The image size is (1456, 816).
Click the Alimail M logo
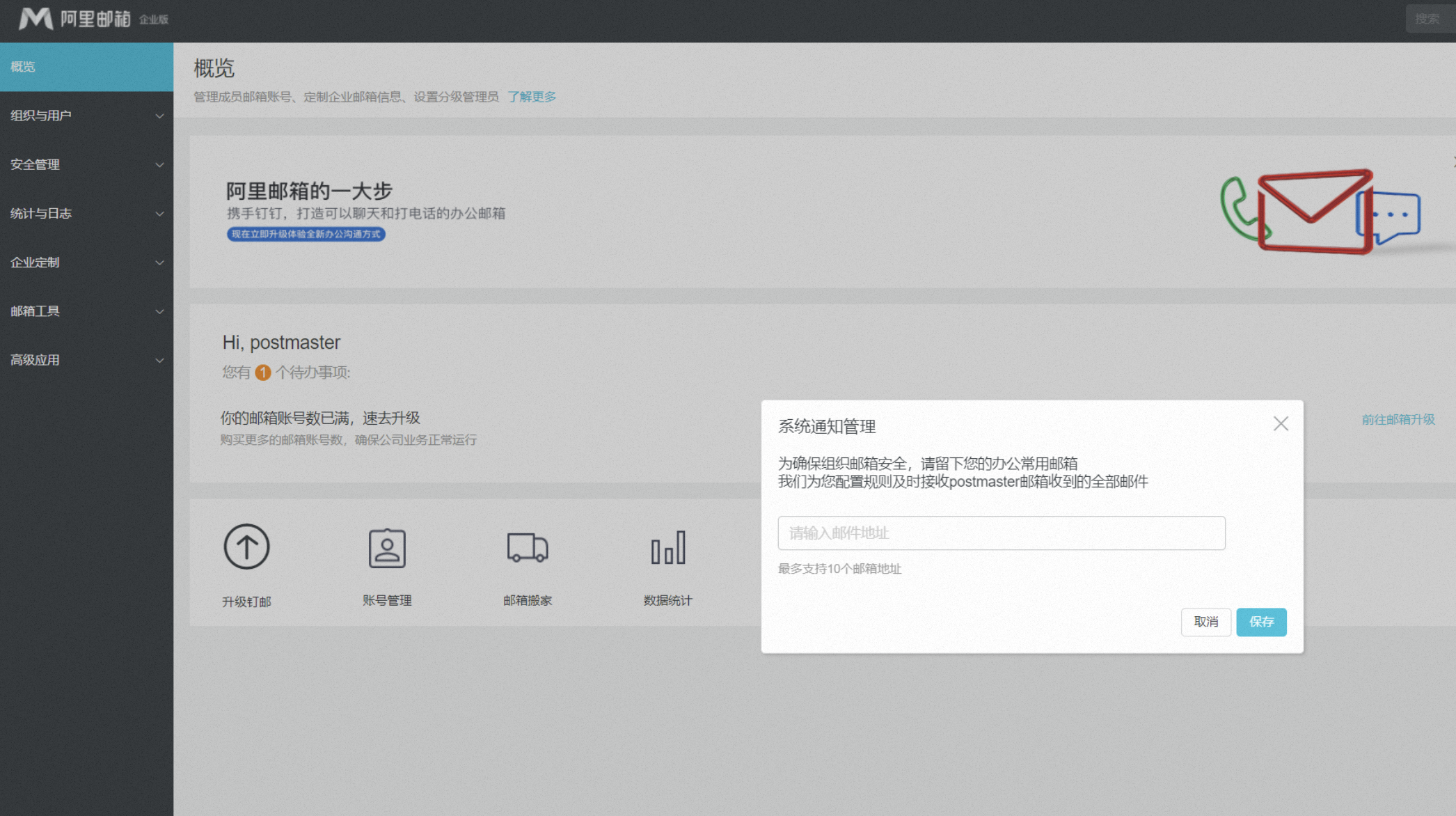pos(35,19)
